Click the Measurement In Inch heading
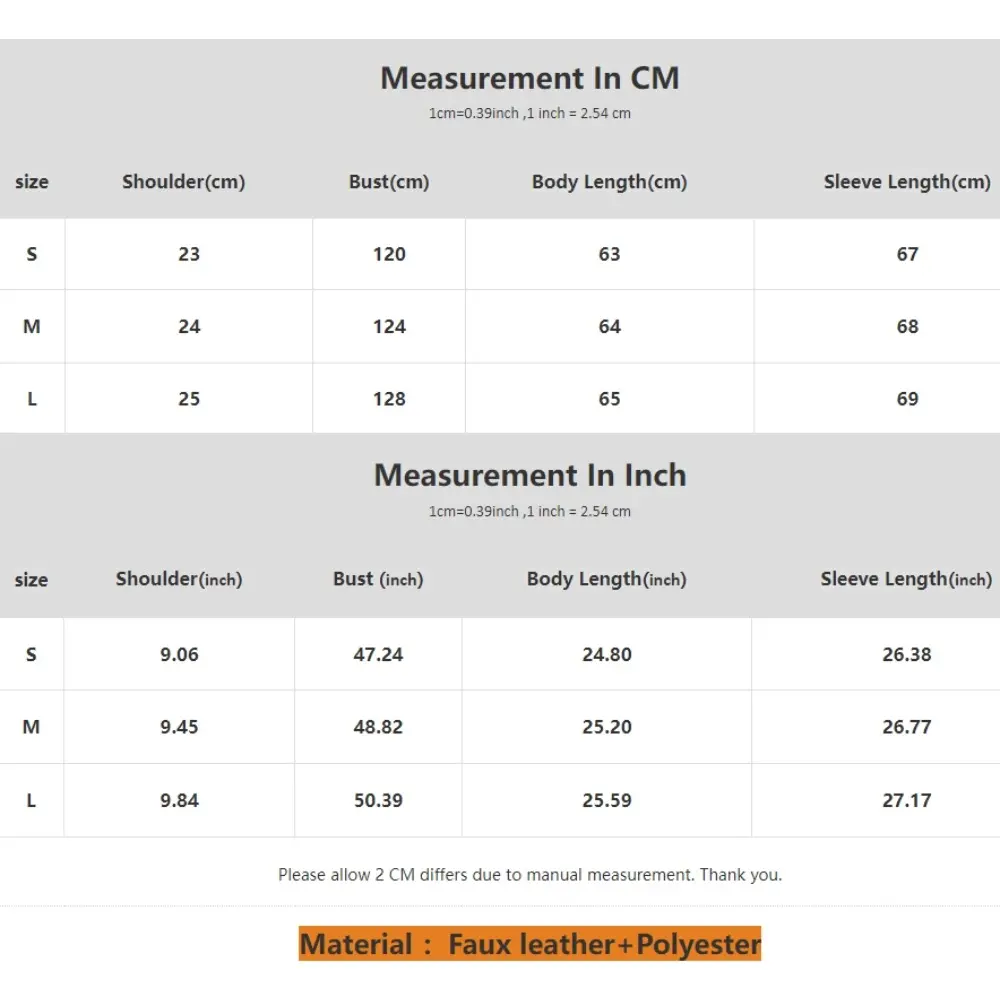1000x1000 pixels. (x=529, y=475)
